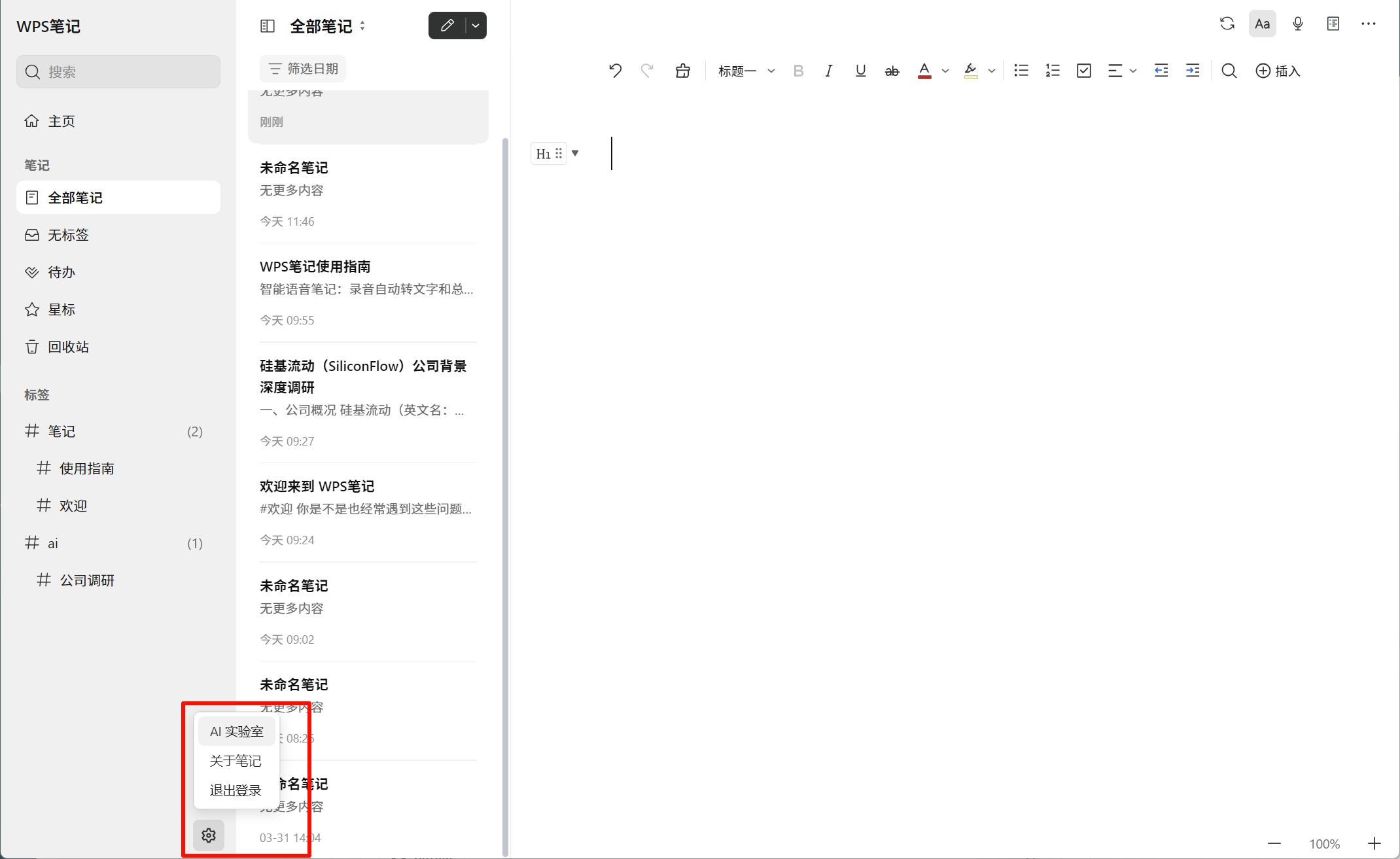
Task: Click the zoom in plus icon
Action: click(x=1374, y=844)
